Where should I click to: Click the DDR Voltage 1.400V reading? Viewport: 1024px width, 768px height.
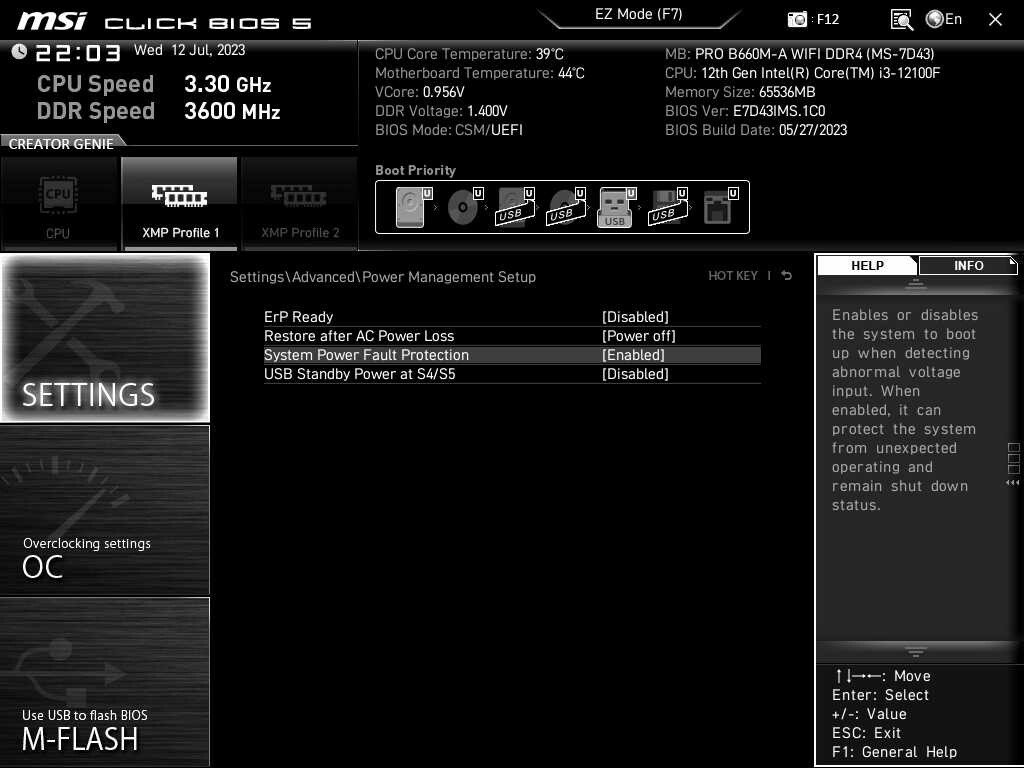pos(441,111)
